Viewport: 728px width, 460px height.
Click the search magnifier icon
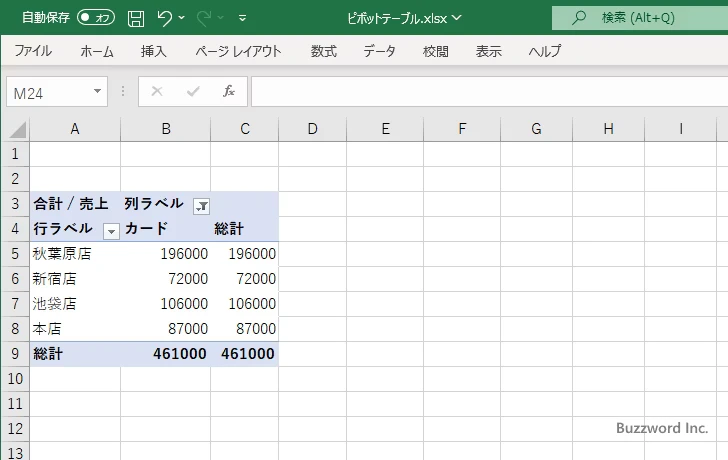coord(578,18)
